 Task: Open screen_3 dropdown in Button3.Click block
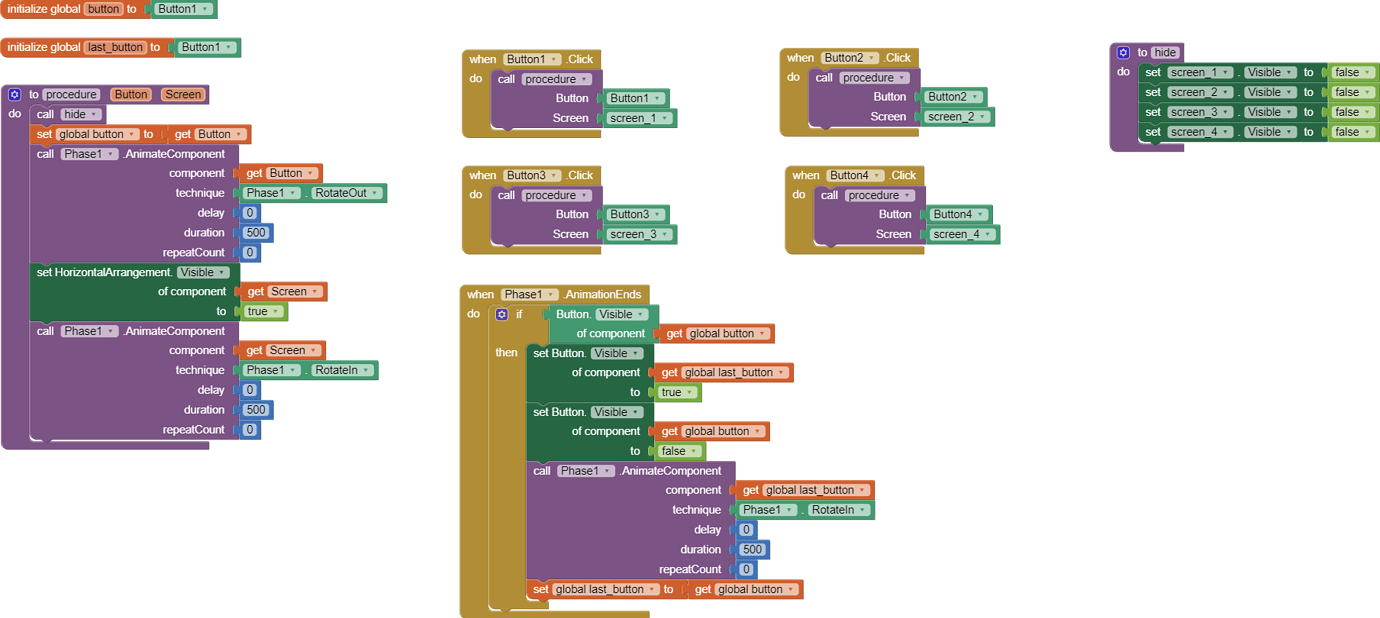[x=640, y=234]
